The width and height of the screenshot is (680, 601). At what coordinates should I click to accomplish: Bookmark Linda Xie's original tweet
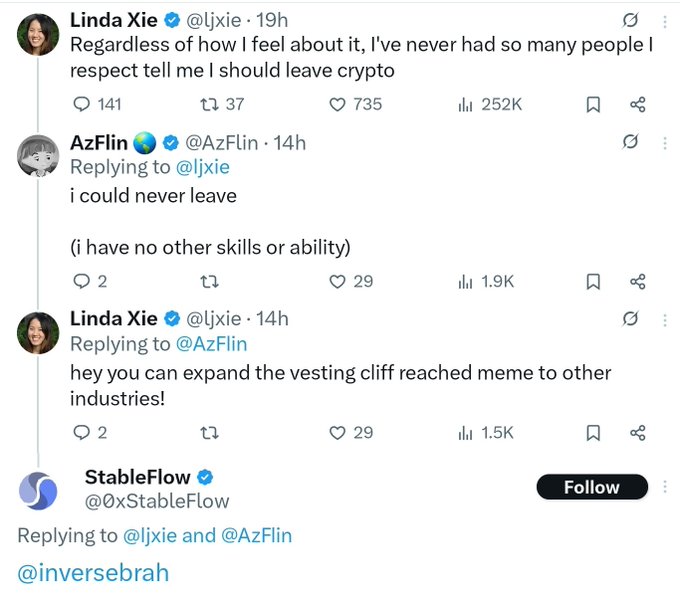pos(593,104)
